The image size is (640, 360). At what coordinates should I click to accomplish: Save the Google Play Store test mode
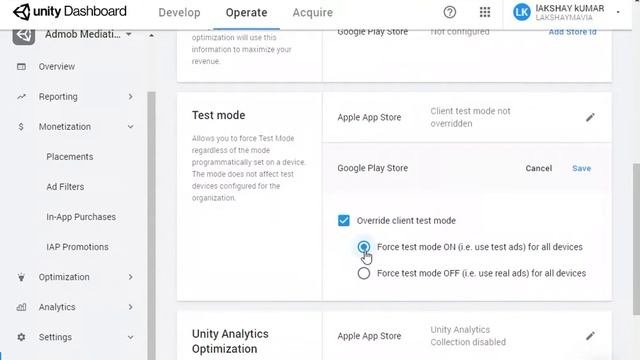(x=581, y=168)
